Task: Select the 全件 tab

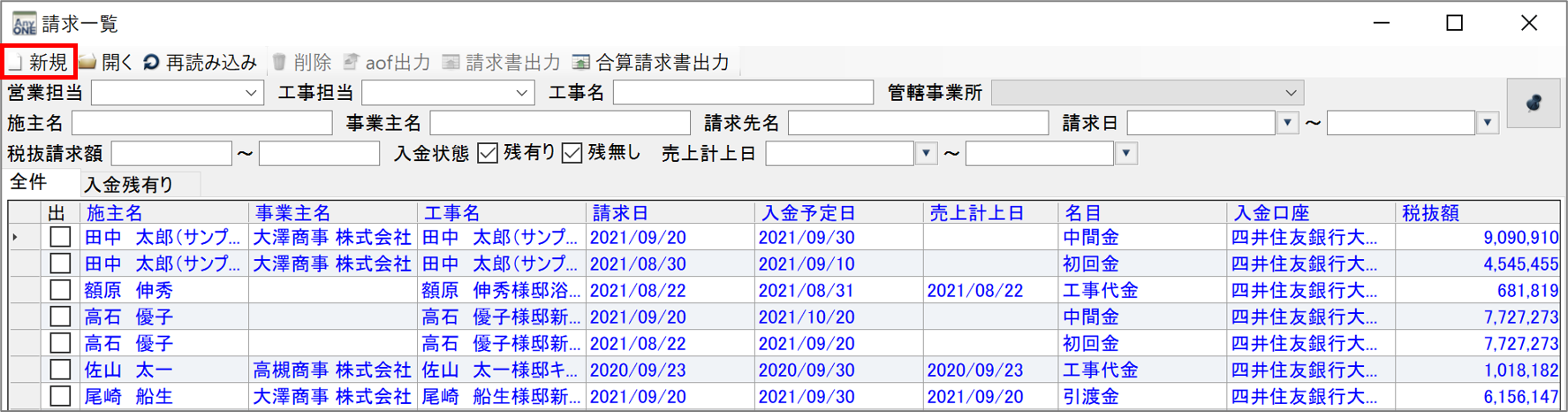Action: click(x=28, y=183)
